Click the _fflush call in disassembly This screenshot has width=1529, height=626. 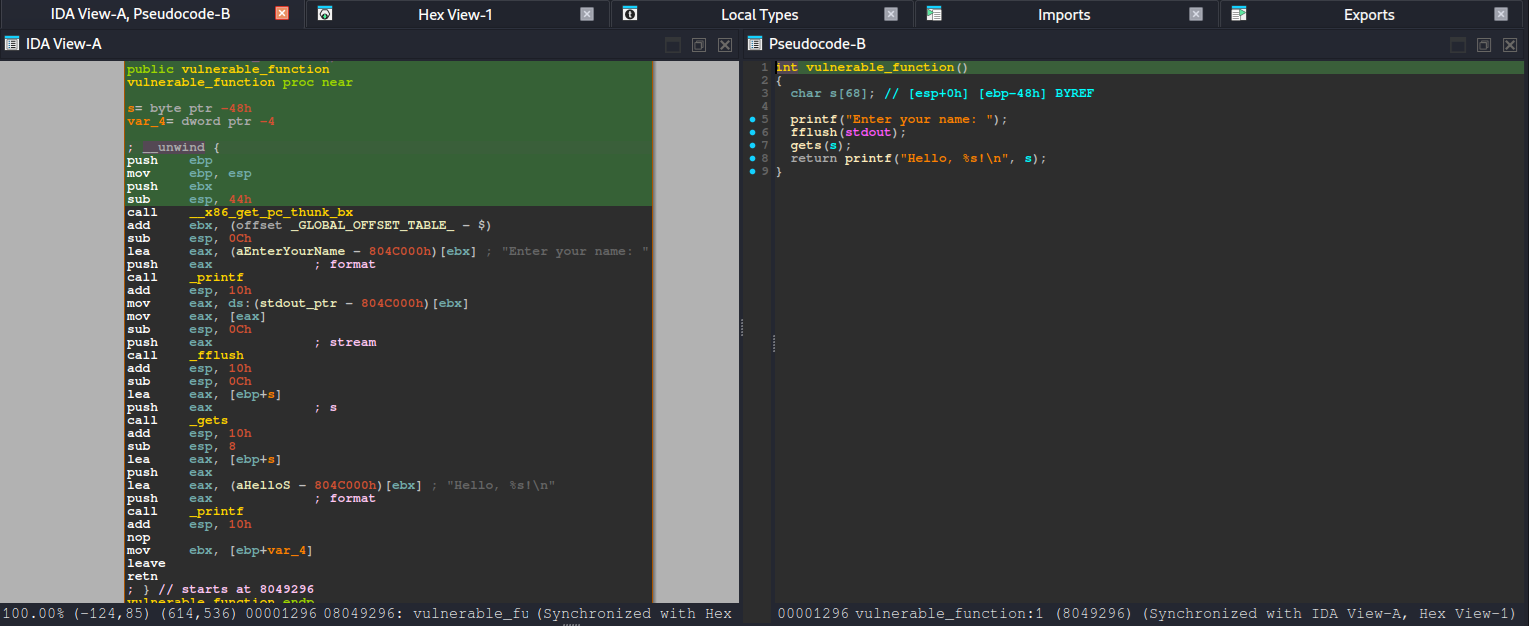215,356
